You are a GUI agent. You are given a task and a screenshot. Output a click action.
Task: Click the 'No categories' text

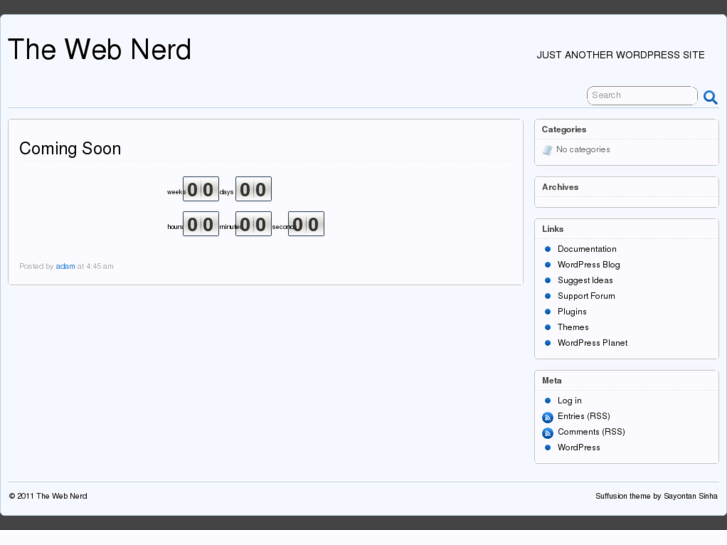pyautogui.click(x=583, y=150)
